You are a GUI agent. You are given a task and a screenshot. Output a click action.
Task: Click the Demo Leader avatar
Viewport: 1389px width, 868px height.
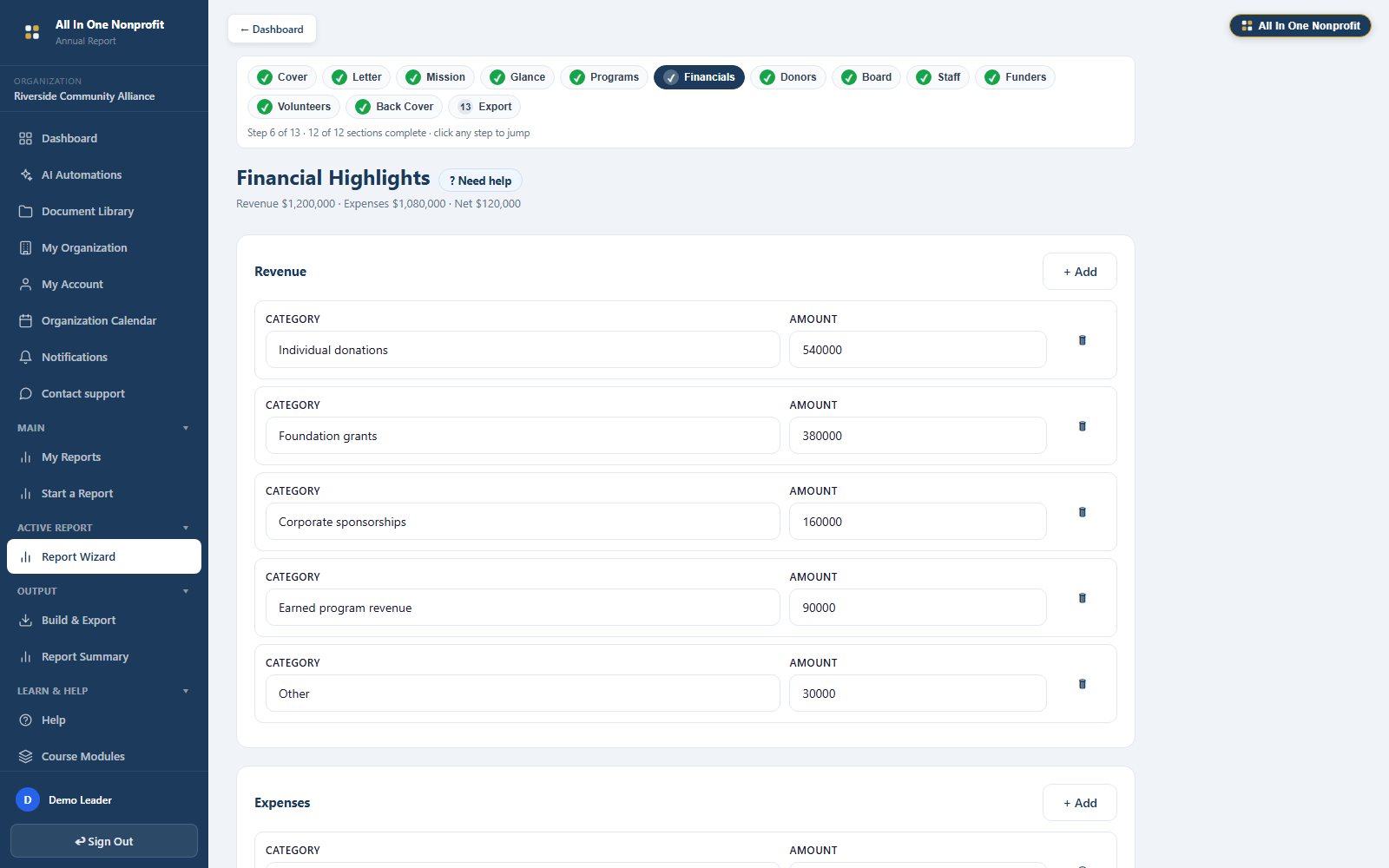click(28, 800)
